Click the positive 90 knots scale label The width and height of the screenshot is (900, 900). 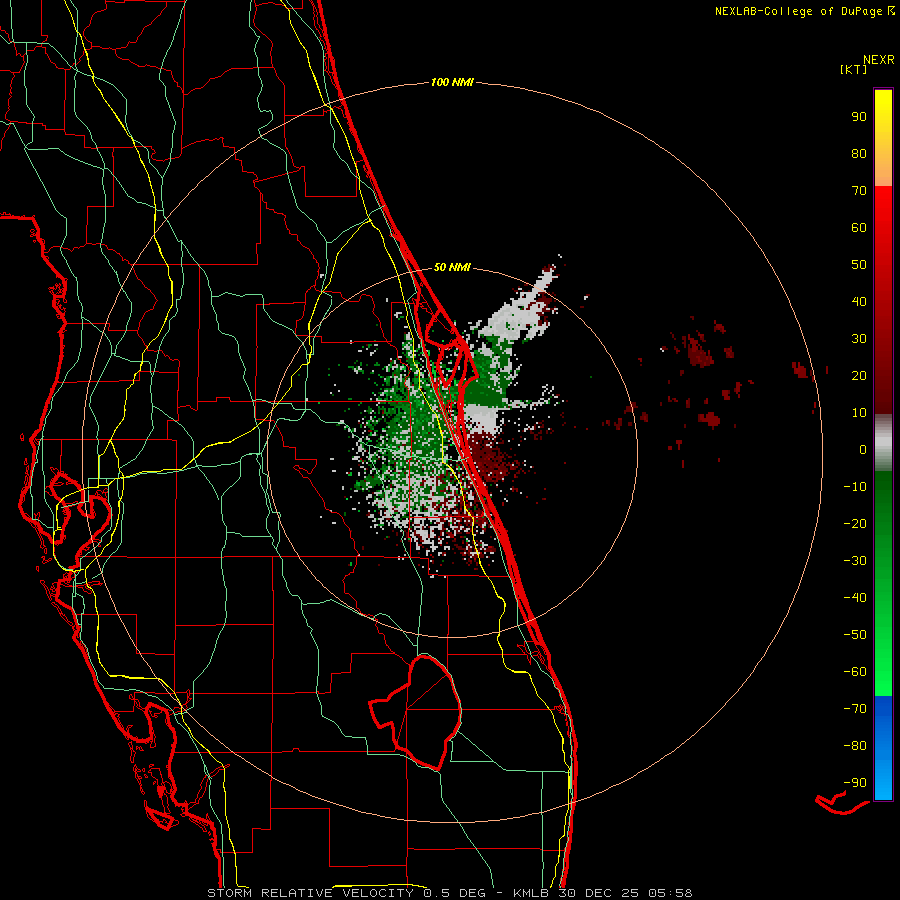click(x=859, y=117)
